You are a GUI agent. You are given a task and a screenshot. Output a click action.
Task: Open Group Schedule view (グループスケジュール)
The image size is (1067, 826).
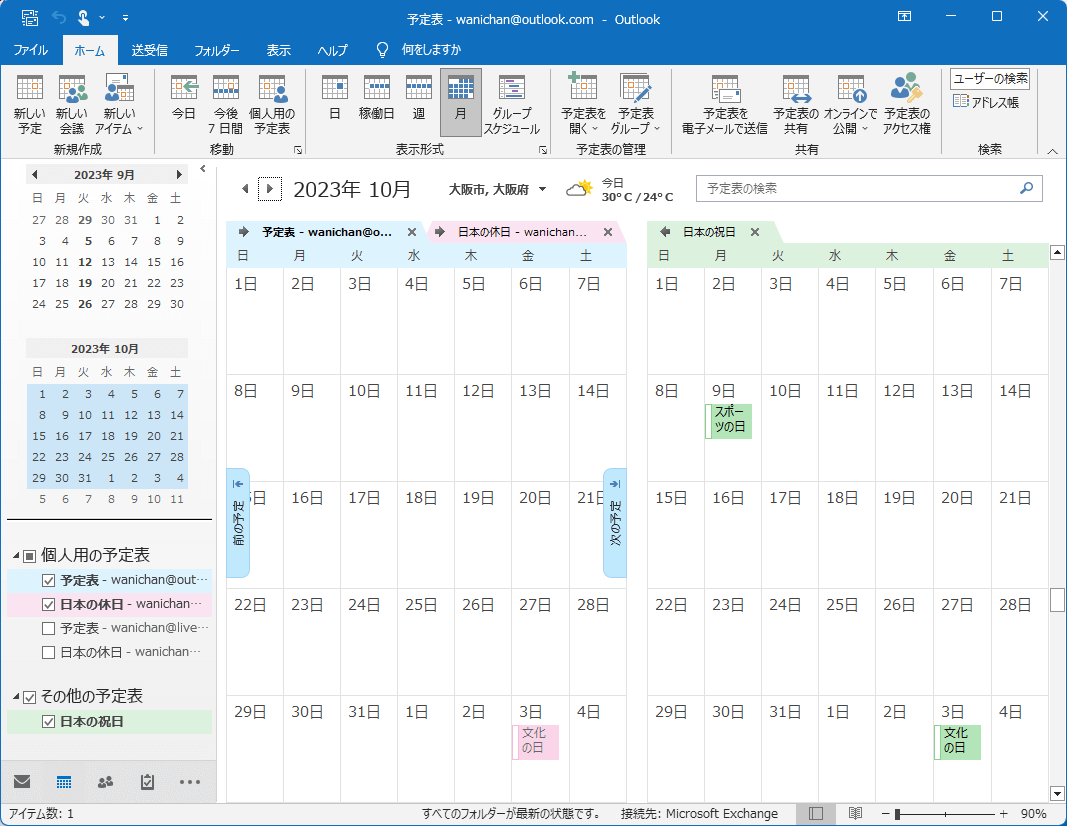[512, 105]
